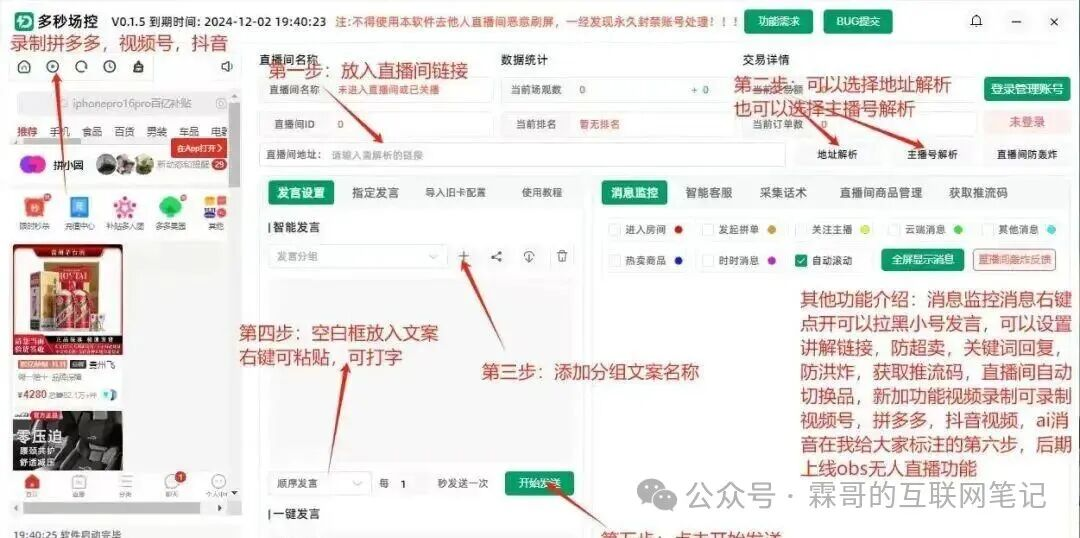Click the BUG提交 button

tap(858, 21)
